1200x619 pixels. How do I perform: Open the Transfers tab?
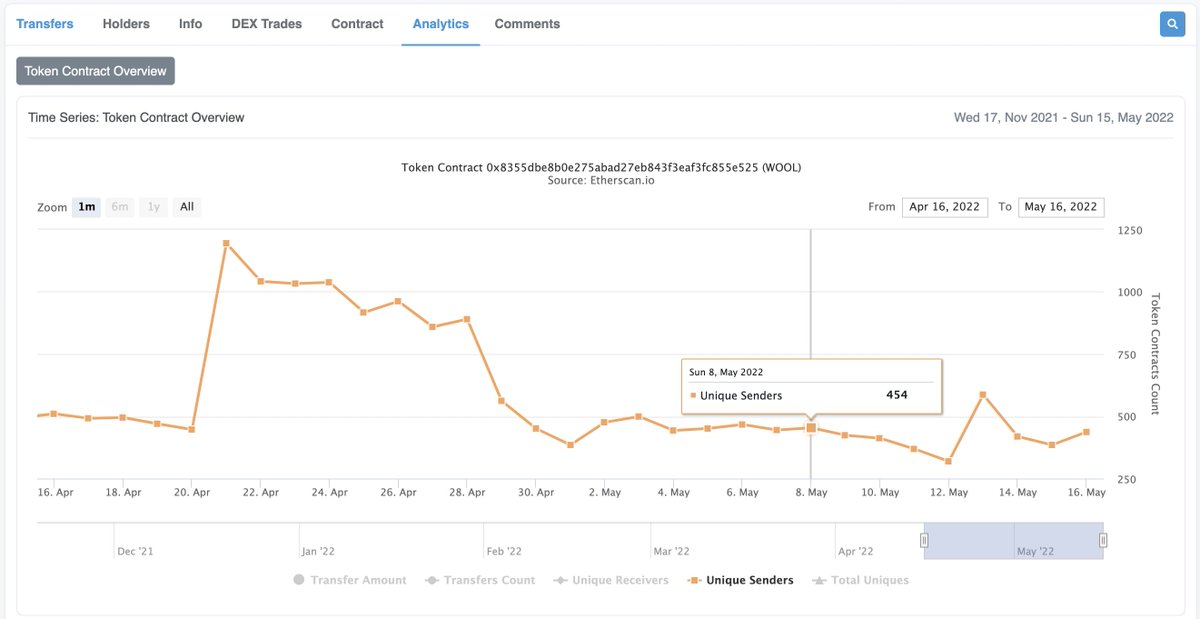pyautogui.click(x=45, y=23)
